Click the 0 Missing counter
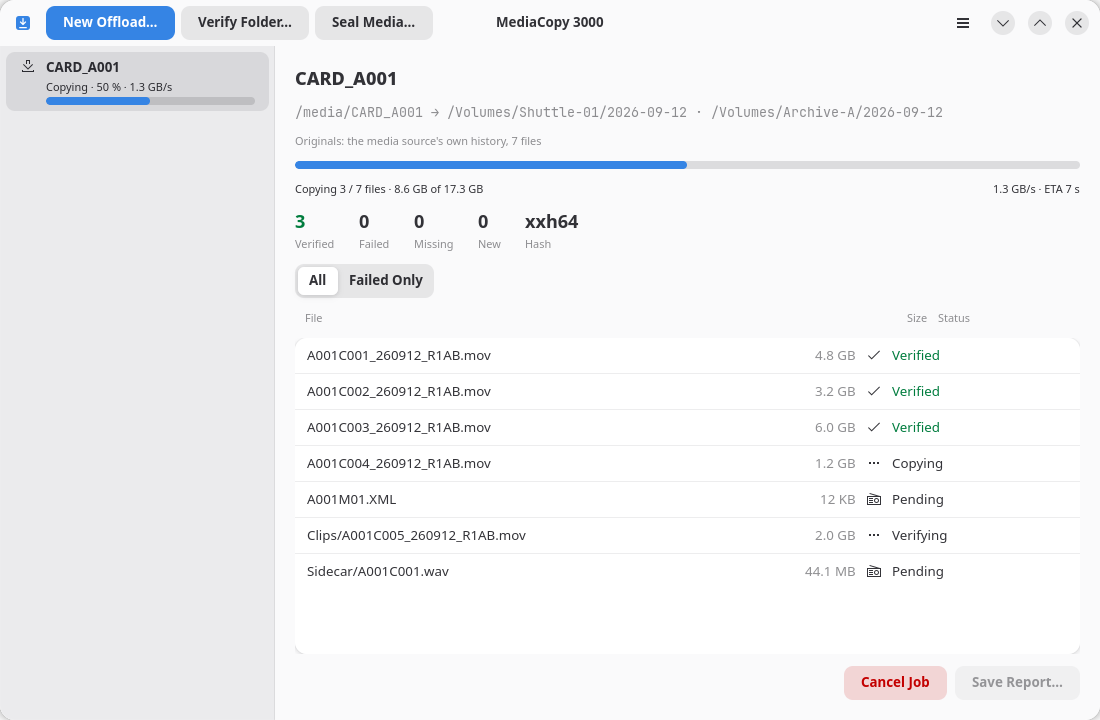This screenshot has height=720, width=1100. (x=433, y=232)
